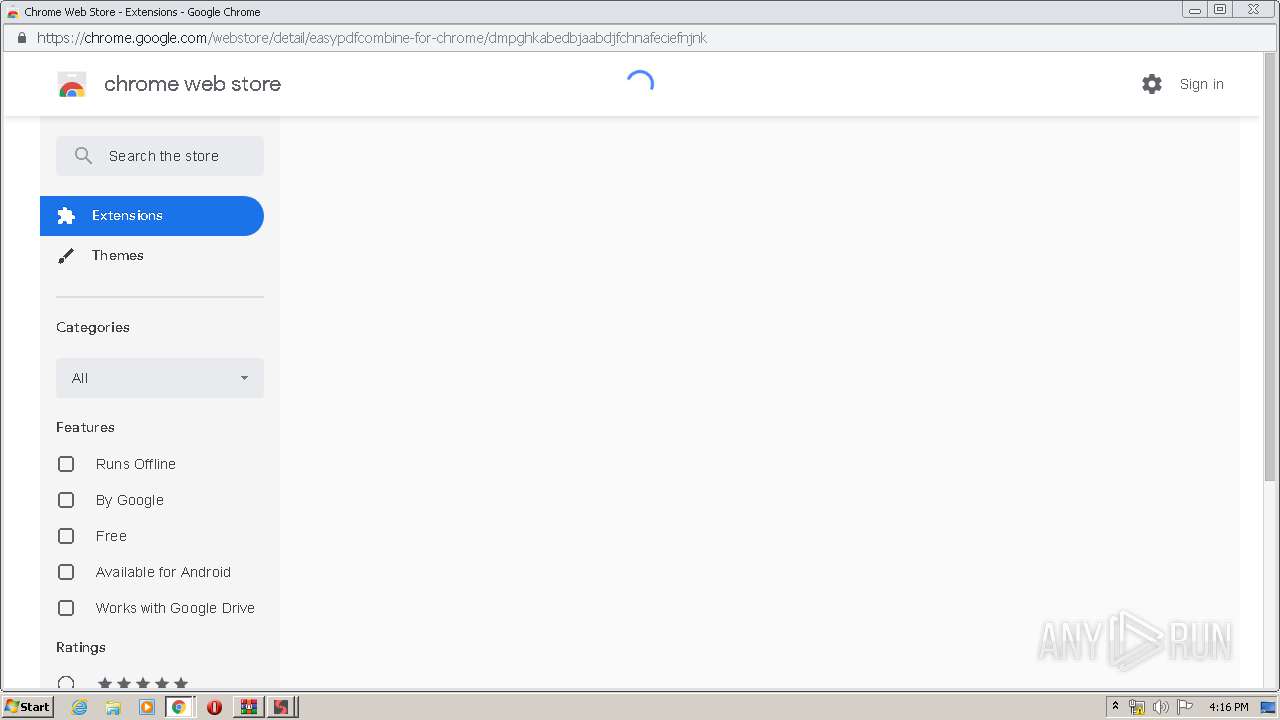Click the loading spinner indicator
This screenshot has width=1280, height=720.
pyautogui.click(x=640, y=84)
